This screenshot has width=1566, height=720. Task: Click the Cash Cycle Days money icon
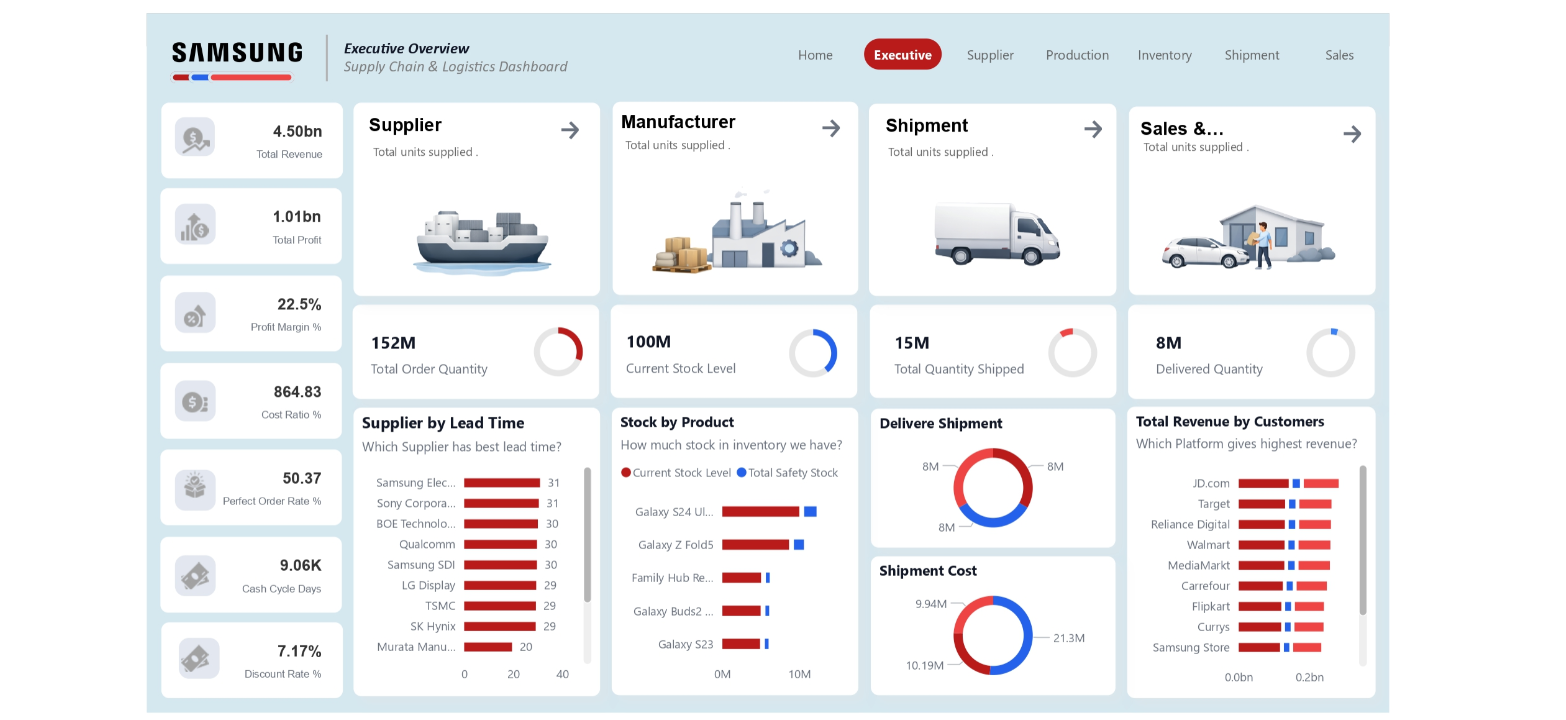[x=195, y=576]
